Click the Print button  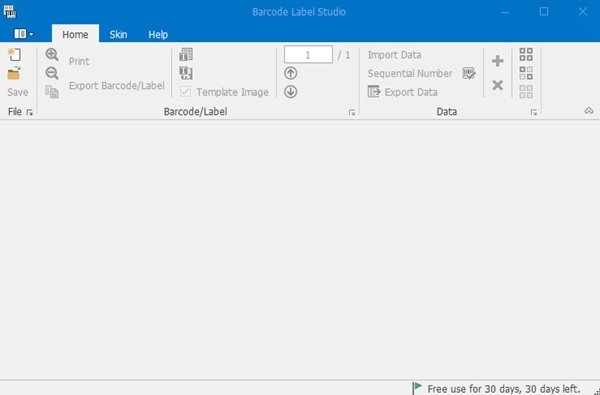79,61
